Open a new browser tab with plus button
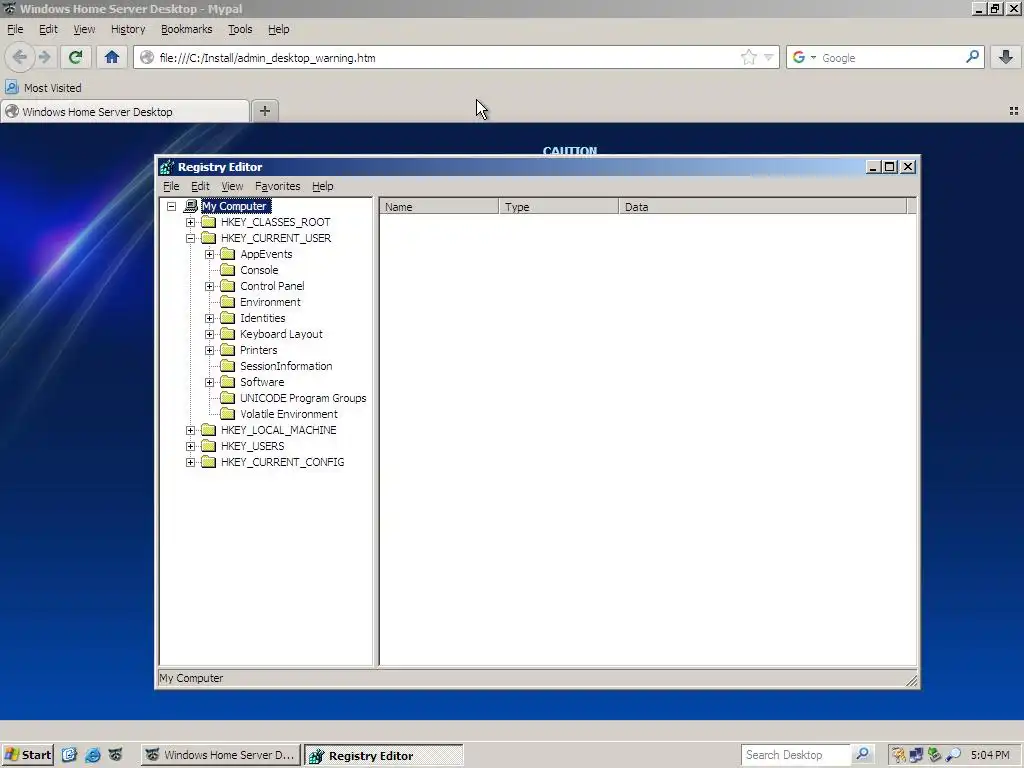 coord(264,111)
